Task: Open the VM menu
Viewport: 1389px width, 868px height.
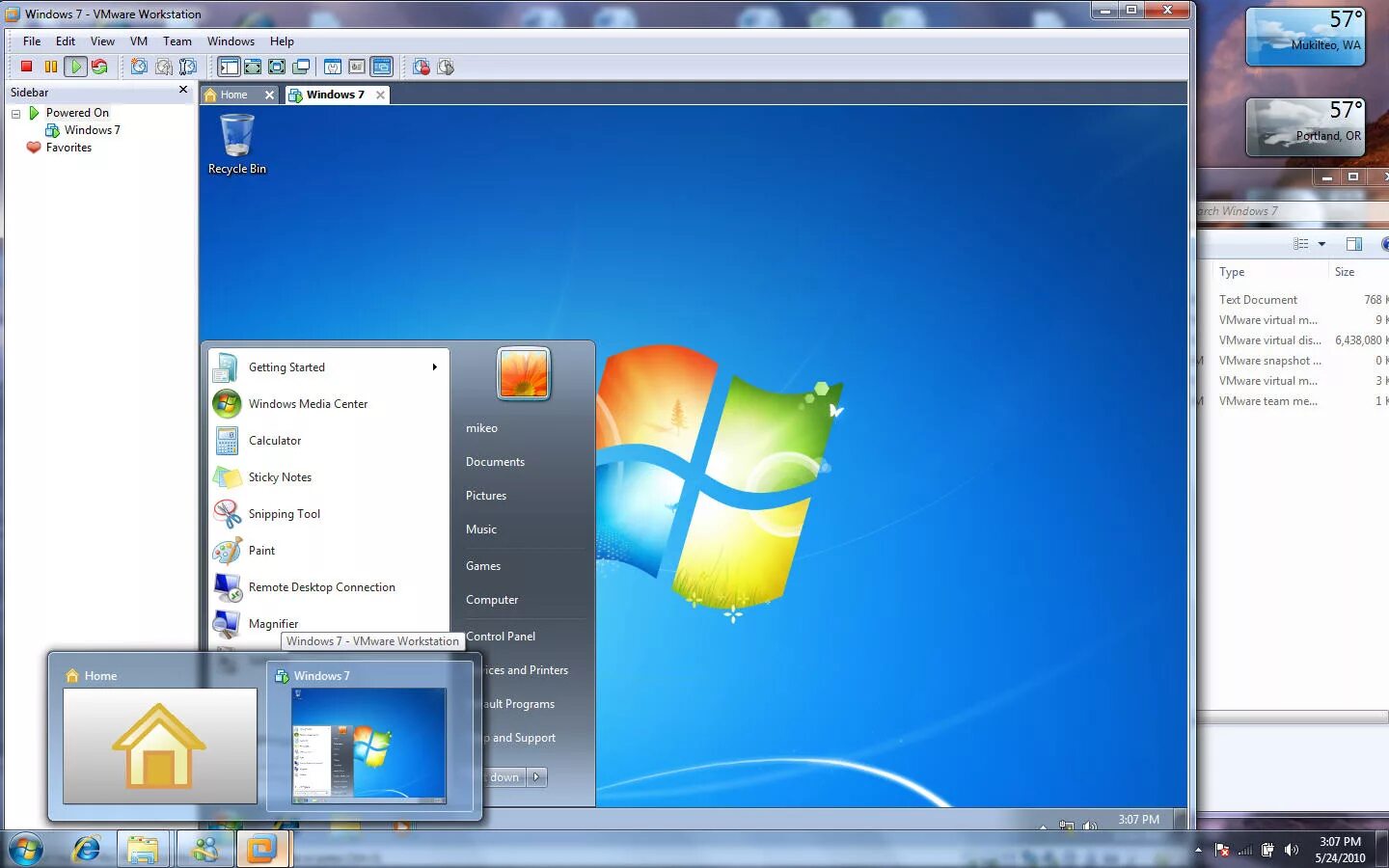Action: click(139, 41)
